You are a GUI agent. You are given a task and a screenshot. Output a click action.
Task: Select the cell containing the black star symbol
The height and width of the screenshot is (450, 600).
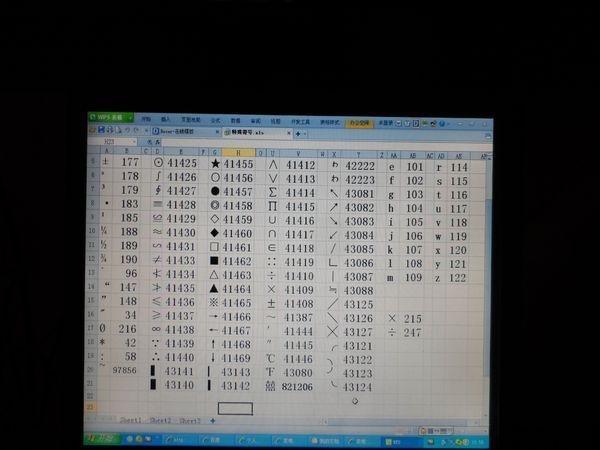point(215,164)
